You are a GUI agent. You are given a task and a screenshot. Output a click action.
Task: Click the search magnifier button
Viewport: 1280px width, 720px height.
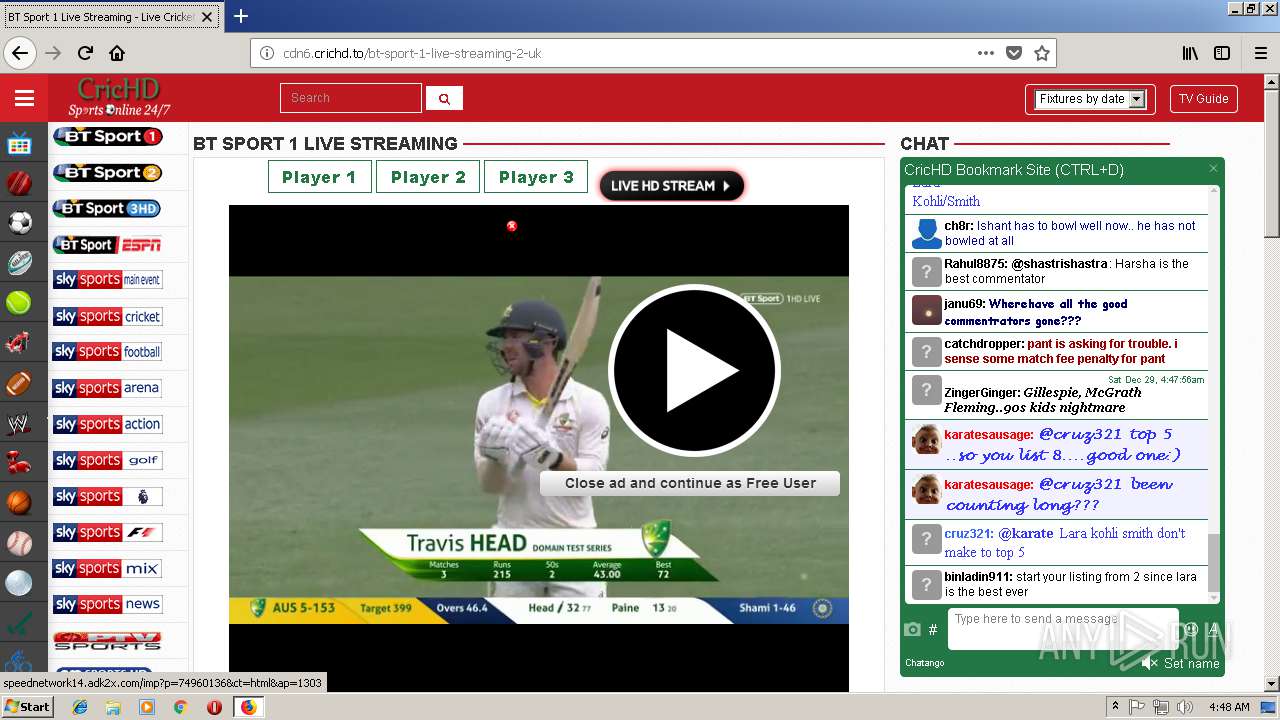coord(444,98)
